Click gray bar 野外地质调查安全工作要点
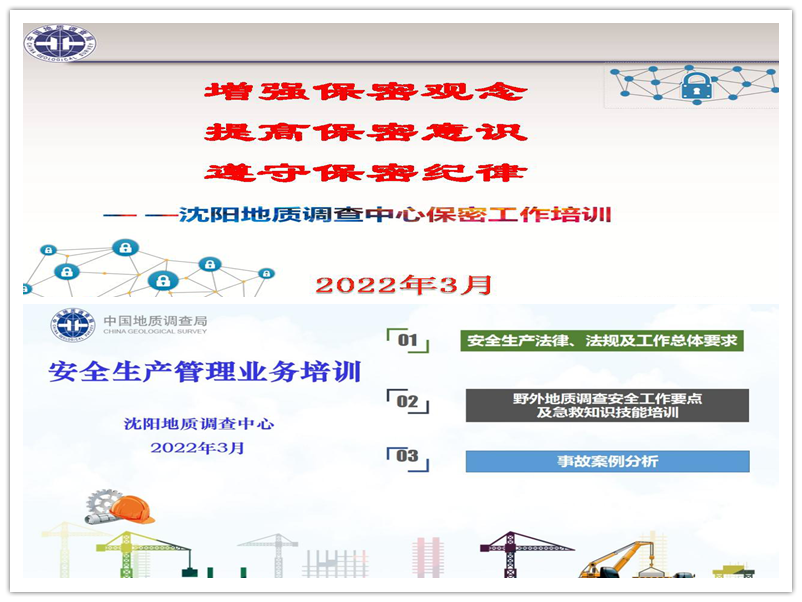The width and height of the screenshot is (802, 602). (607, 405)
